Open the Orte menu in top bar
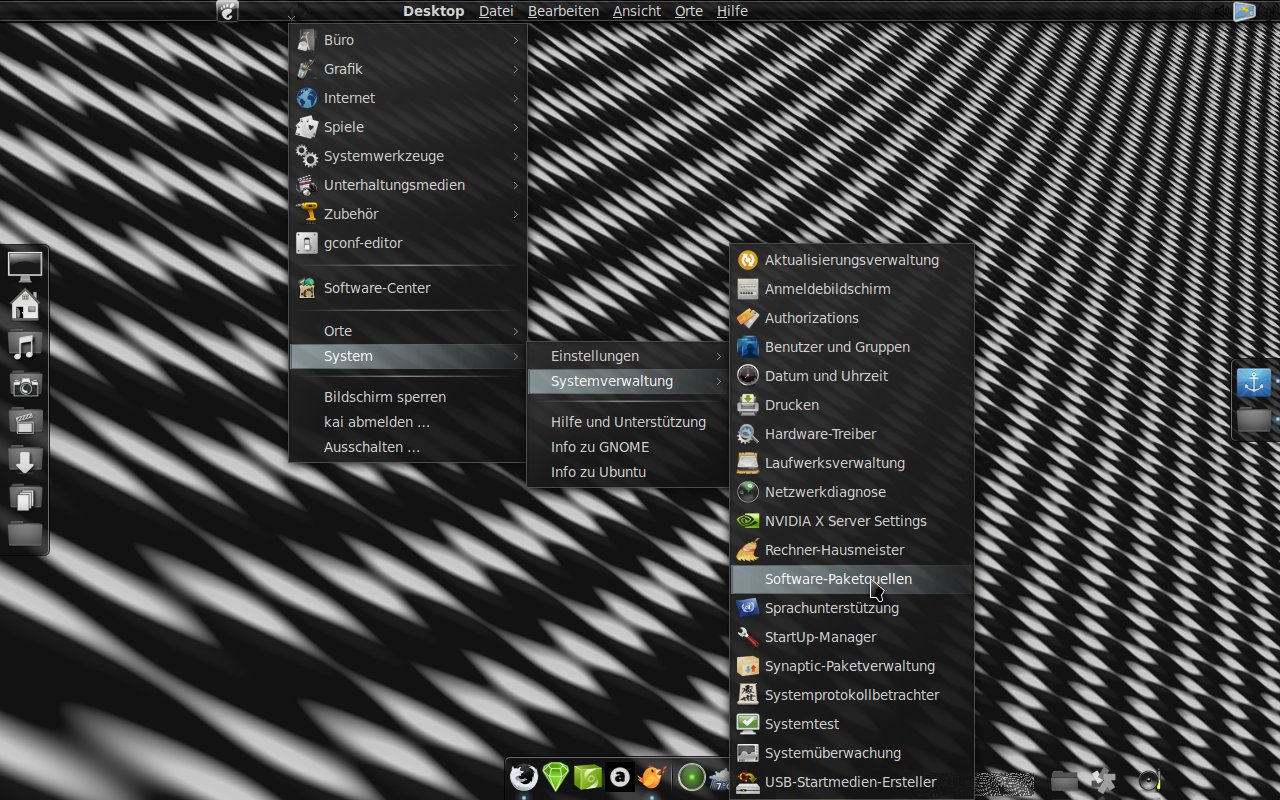Screen dimensions: 1280x800 [x=689, y=11]
